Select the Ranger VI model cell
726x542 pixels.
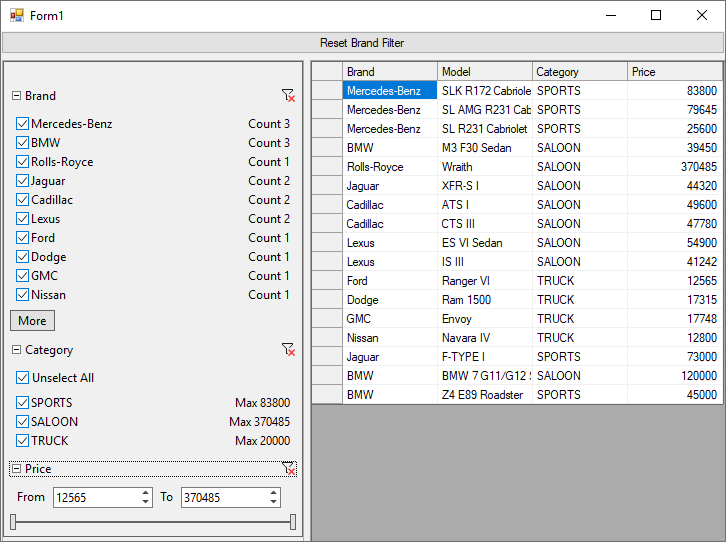(485, 280)
